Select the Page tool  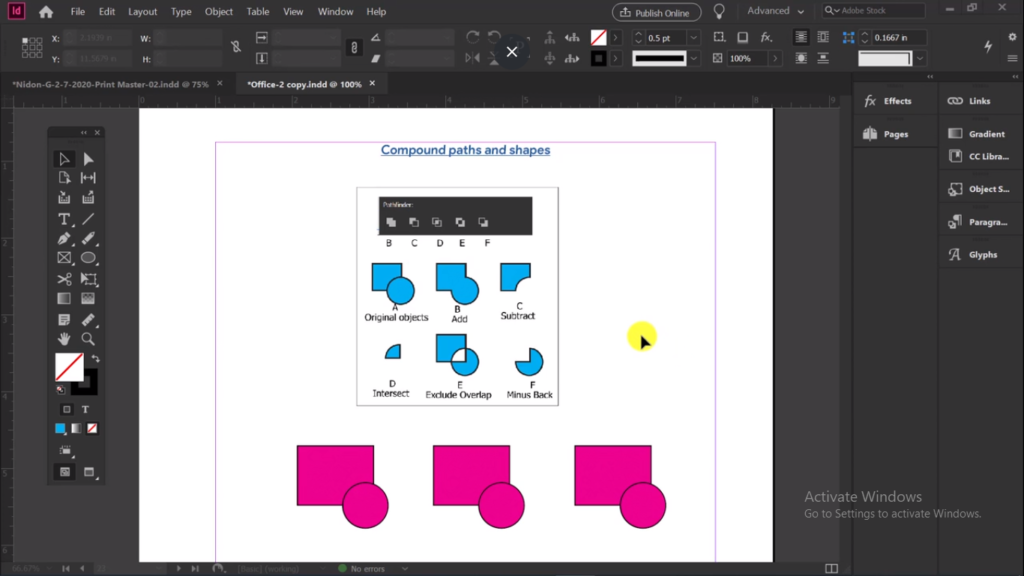(64, 178)
